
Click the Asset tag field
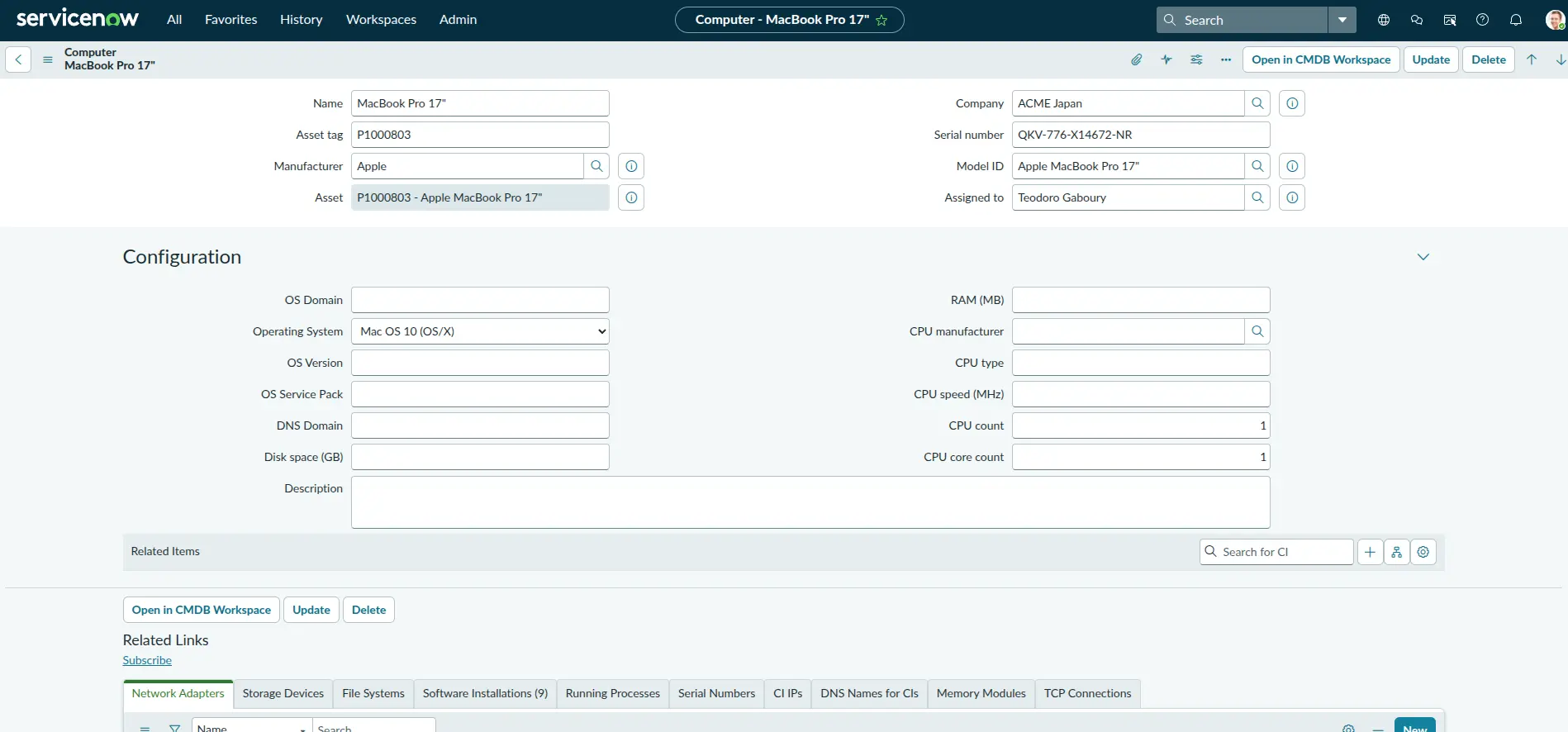tap(480, 135)
